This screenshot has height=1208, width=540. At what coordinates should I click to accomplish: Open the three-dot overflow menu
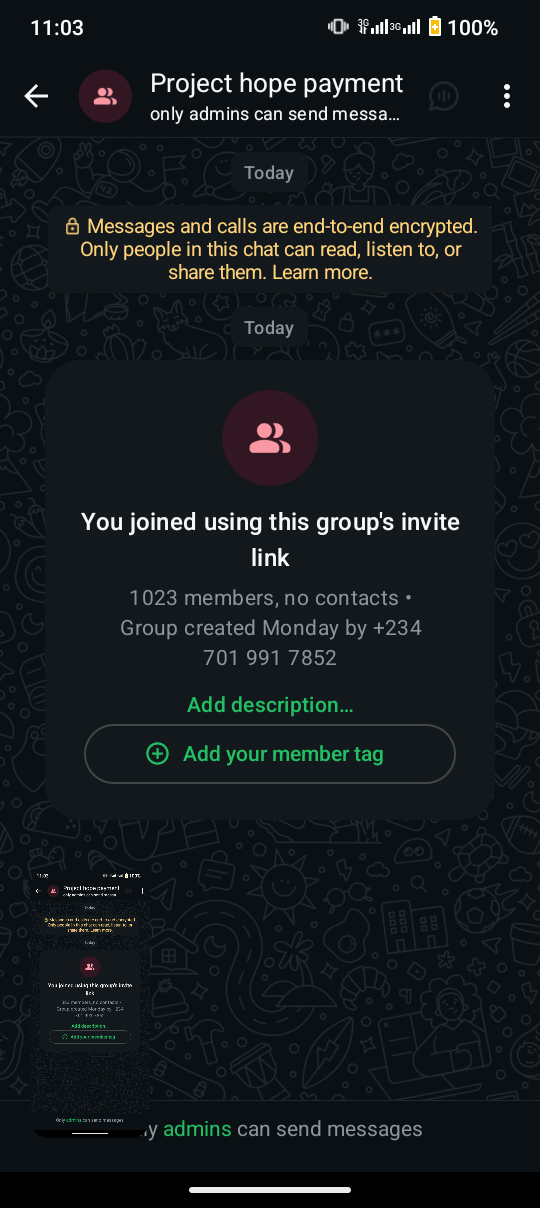pos(507,96)
